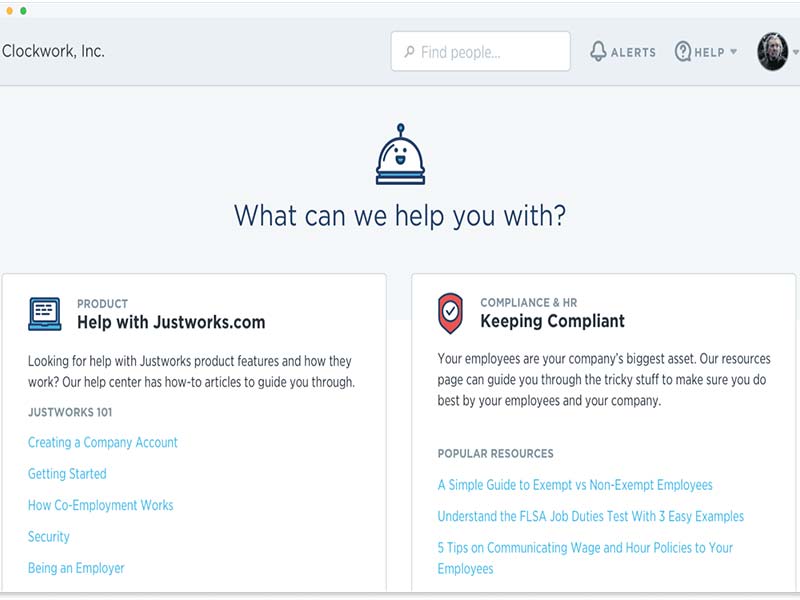Click the compliance shield icon
This screenshot has height=600, width=800.
451,313
